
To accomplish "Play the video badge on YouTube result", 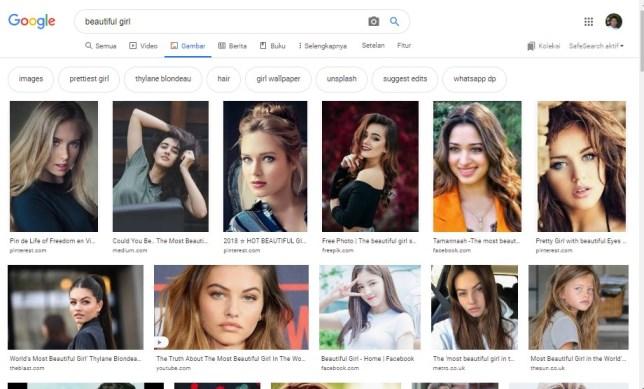I will point(161,342).
